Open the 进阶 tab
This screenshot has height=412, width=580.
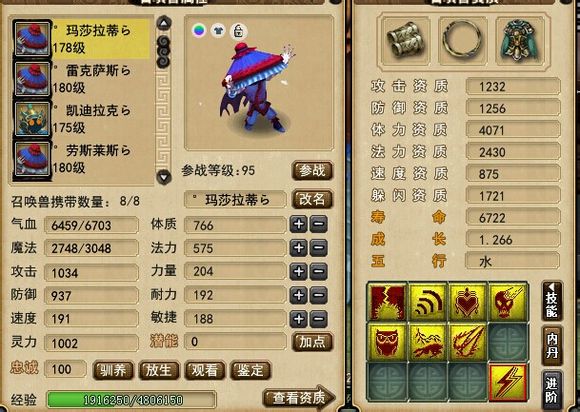point(552,390)
